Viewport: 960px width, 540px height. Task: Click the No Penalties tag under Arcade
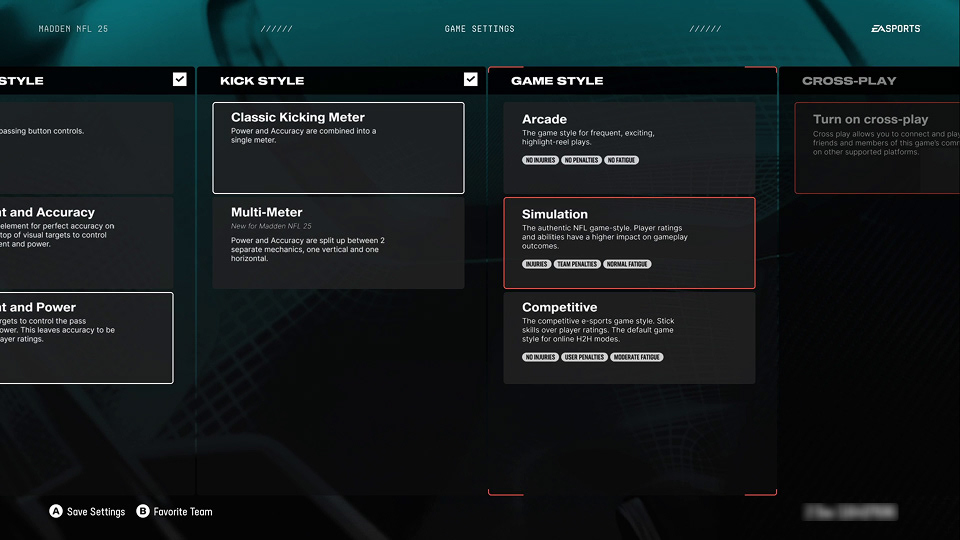click(581, 160)
